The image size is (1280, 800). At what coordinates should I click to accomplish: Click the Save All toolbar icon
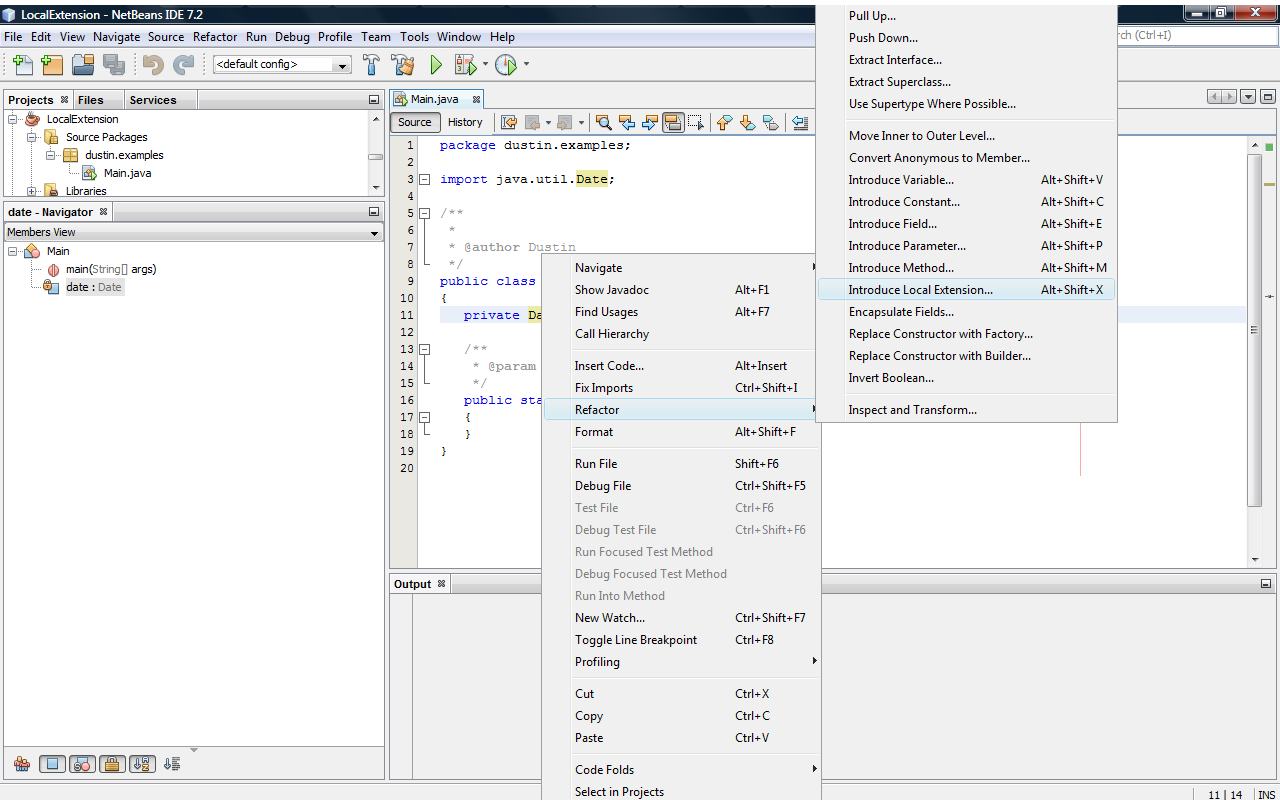(x=113, y=65)
